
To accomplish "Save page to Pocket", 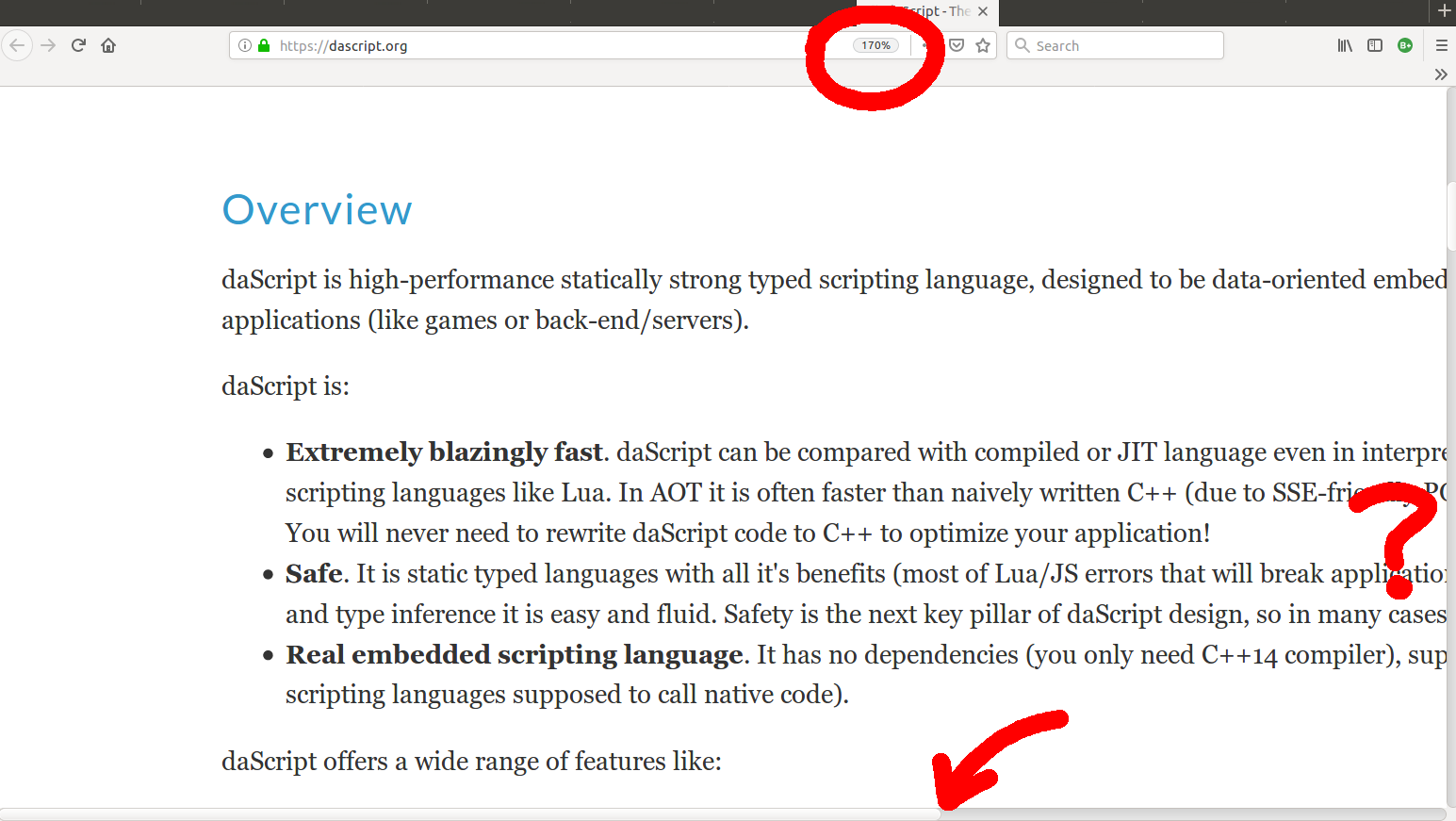I will click(x=957, y=45).
